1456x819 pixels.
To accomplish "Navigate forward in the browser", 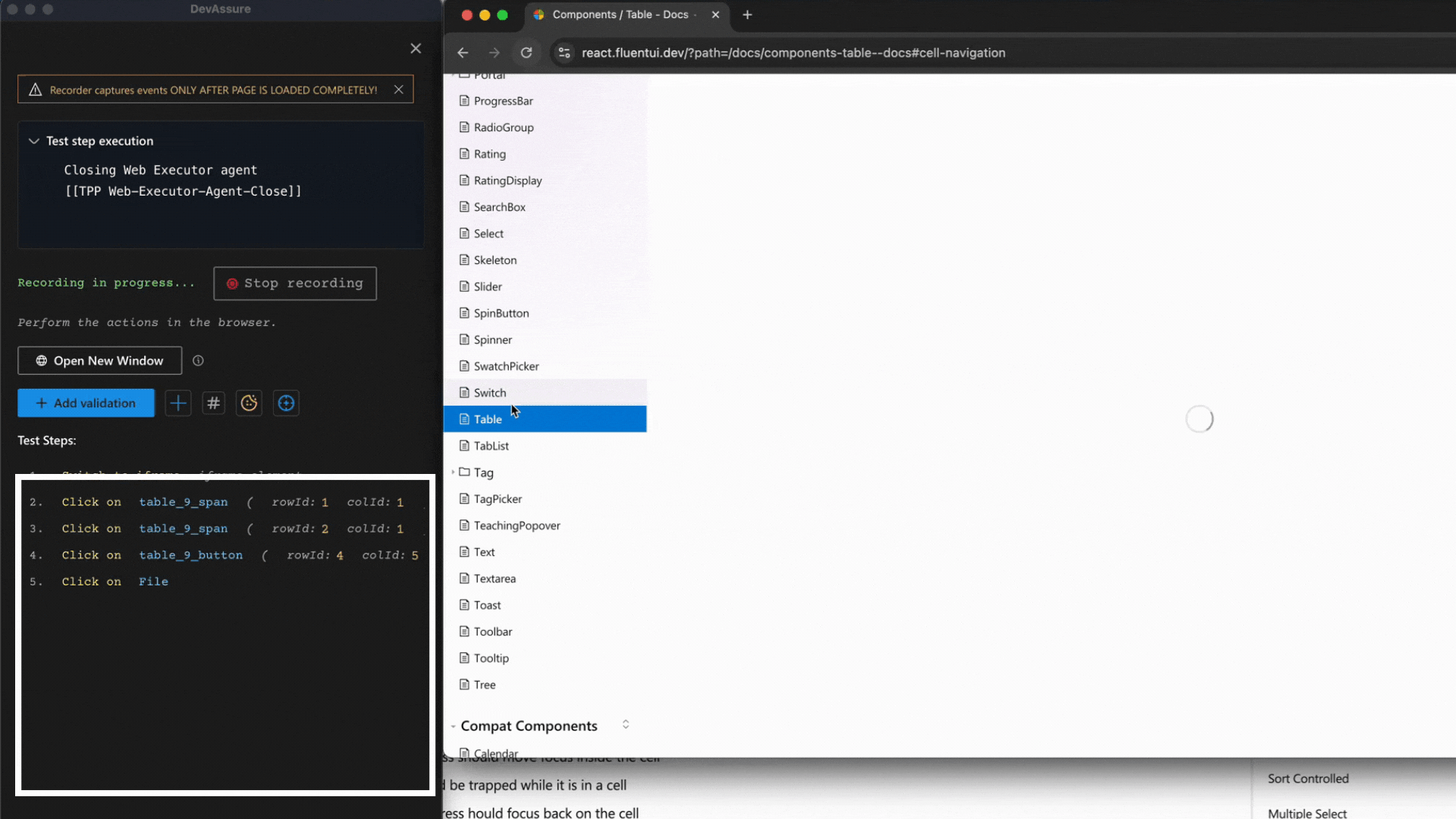I will (x=494, y=52).
